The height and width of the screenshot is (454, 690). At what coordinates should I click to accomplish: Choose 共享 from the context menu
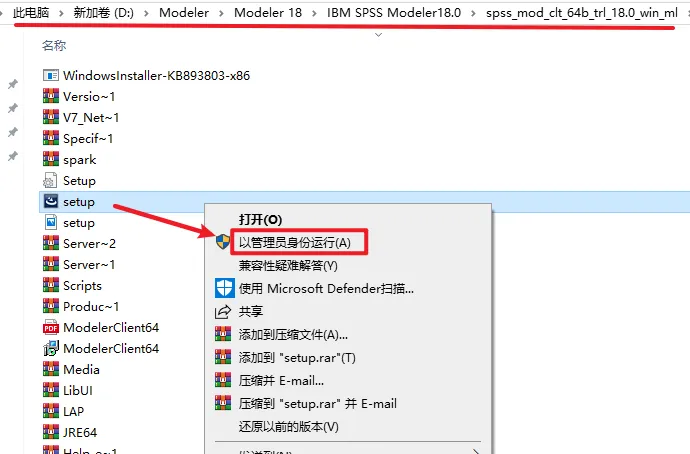pos(251,311)
